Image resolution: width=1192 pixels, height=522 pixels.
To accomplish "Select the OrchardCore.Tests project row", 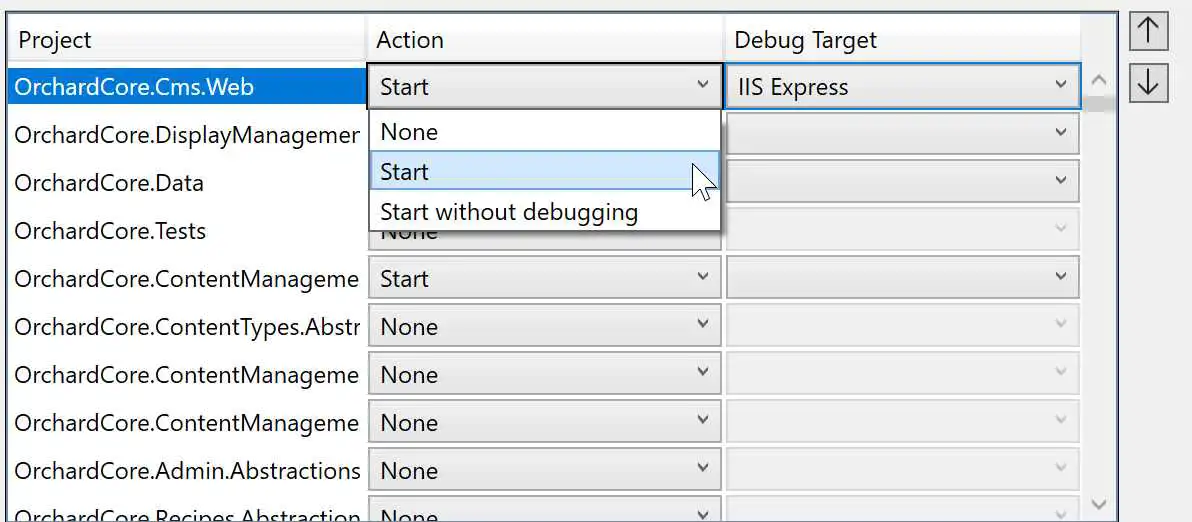I will click(187, 230).
